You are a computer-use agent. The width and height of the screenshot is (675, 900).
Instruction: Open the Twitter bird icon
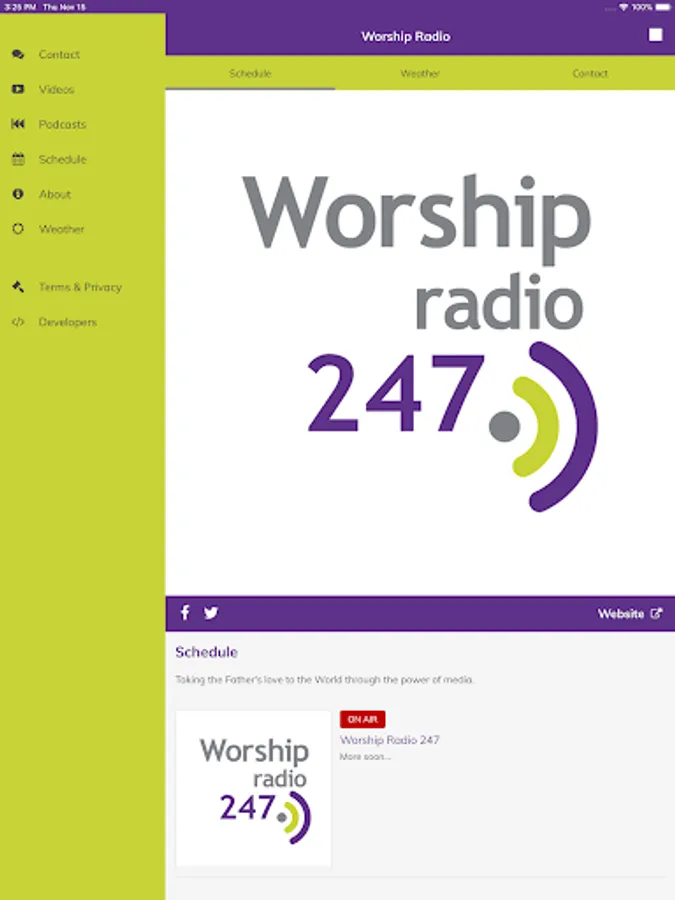[x=211, y=612]
